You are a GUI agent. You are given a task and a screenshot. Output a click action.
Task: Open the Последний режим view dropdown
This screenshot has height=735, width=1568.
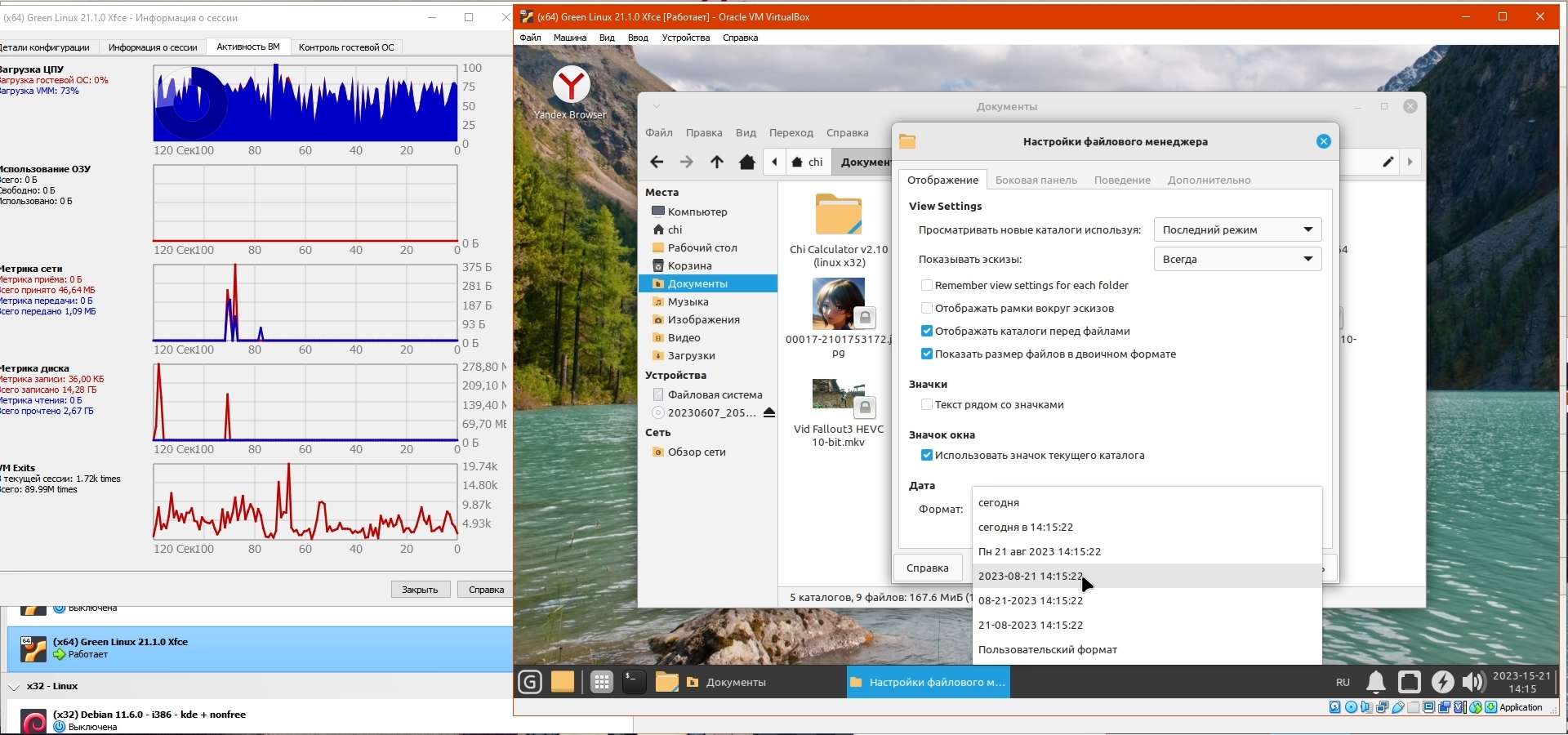(1237, 229)
